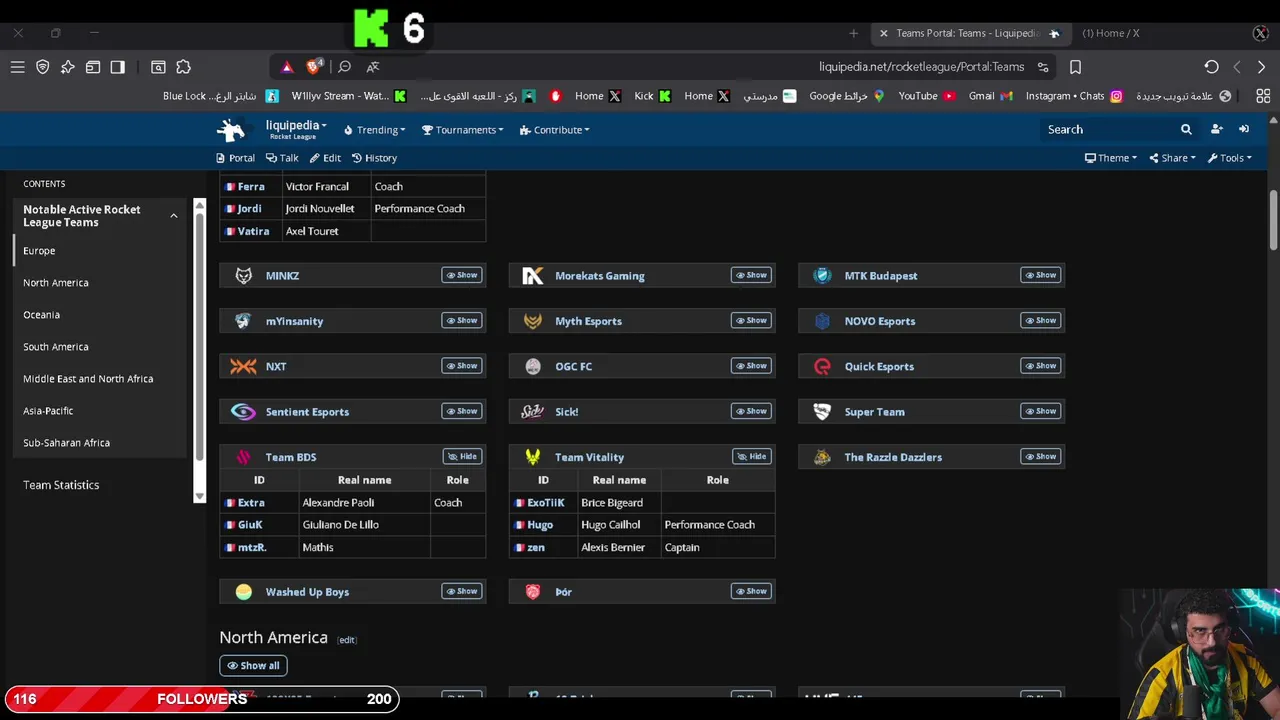The width and height of the screenshot is (1280, 720).
Task: Select the Portal page tab
Action: click(x=236, y=158)
